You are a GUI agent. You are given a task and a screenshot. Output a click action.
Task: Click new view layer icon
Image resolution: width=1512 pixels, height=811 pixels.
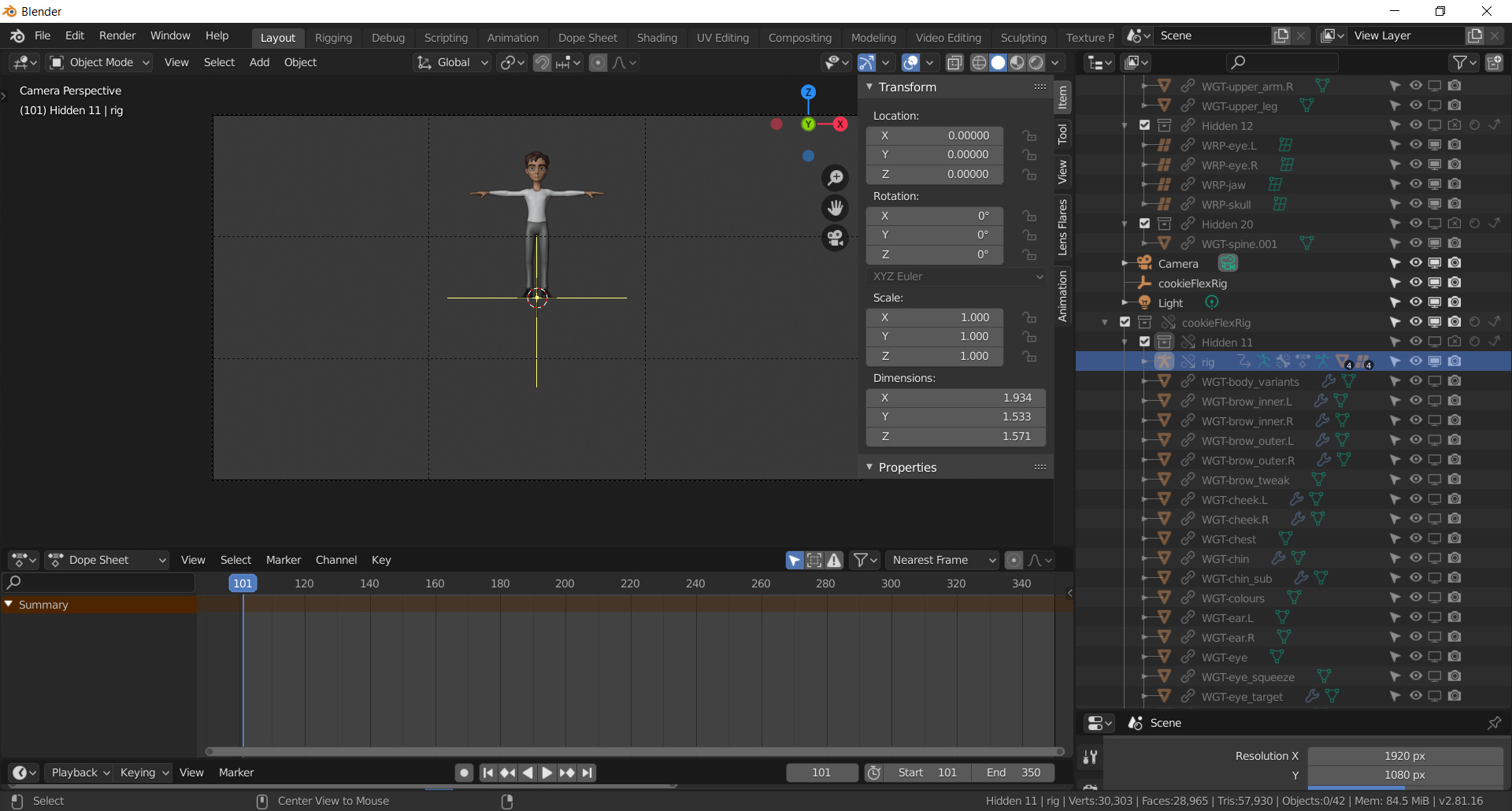[1475, 36]
